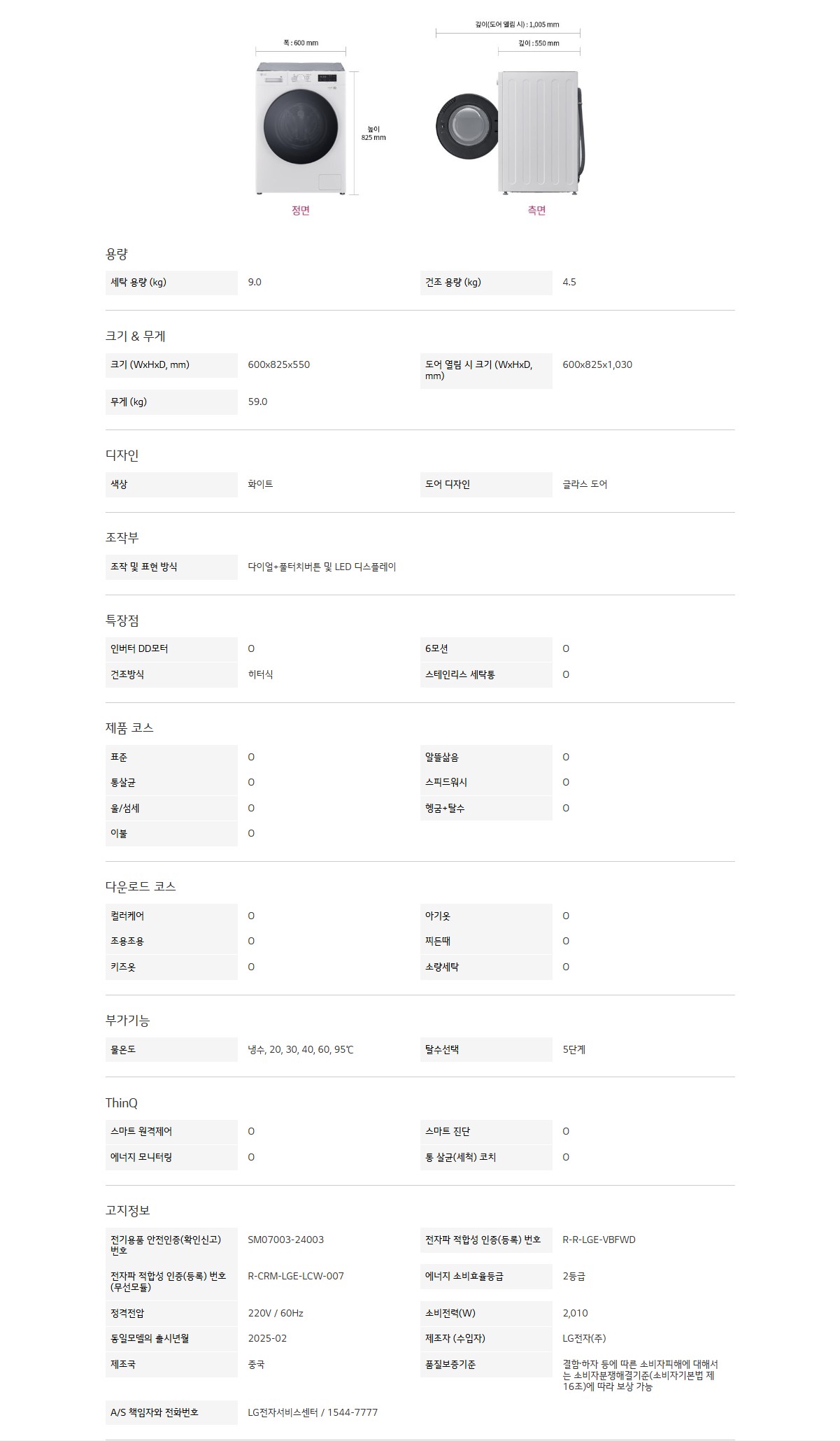The image size is (840, 1441).
Task: Select the 용량 section heading
Action: pyautogui.click(x=117, y=255)
